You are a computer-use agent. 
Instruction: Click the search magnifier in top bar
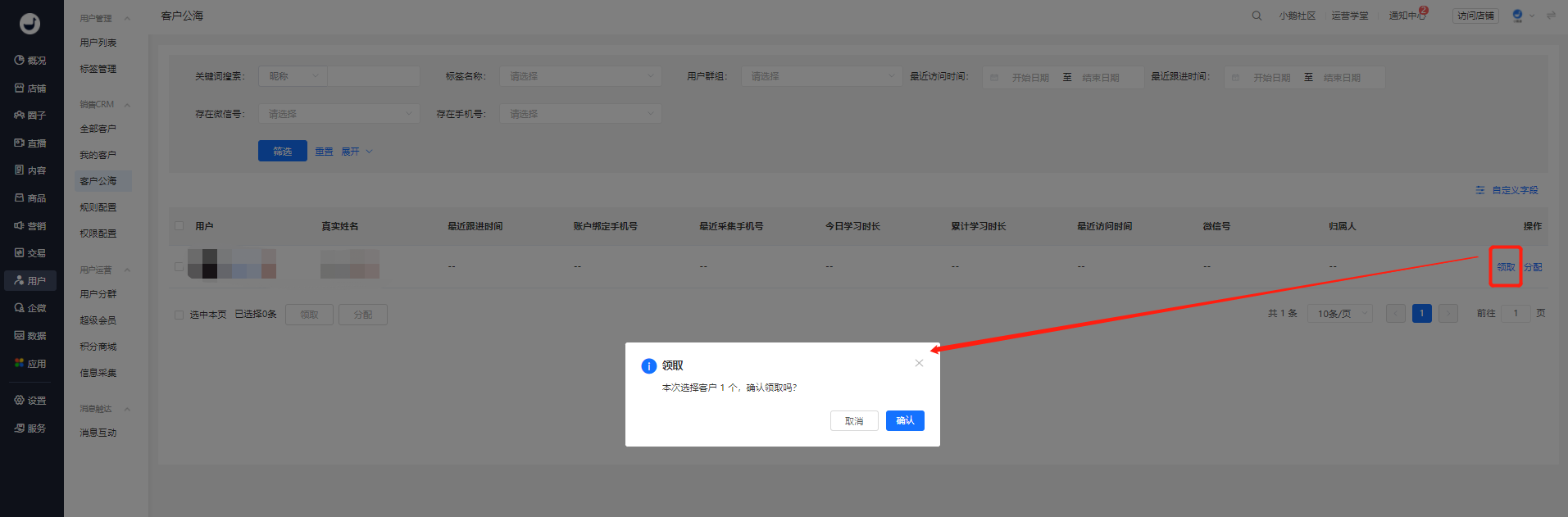(1257, 16)
